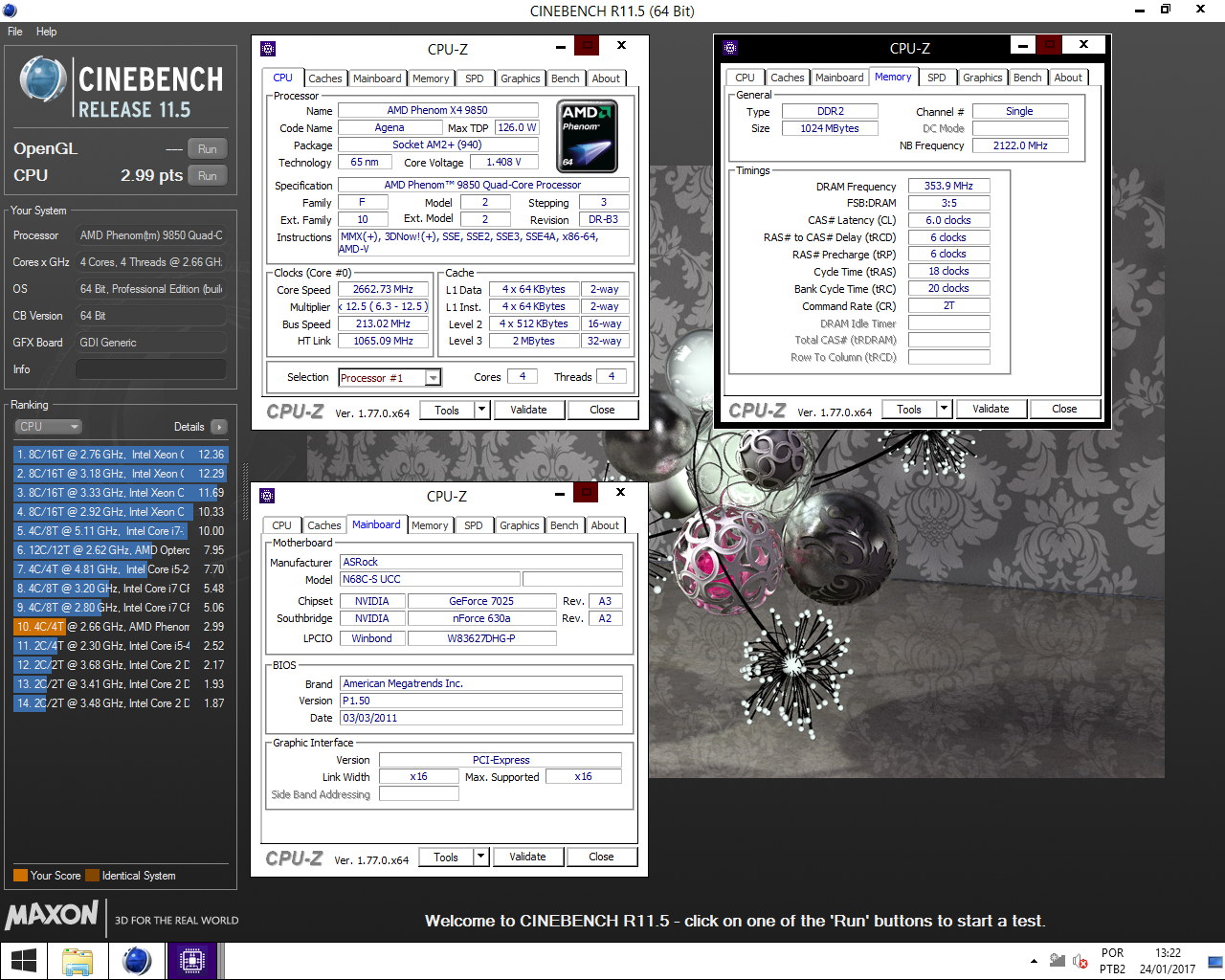Open About tab in Memory window
The height and width of the screenshot is (980, 1225).
pyautogui.click(x=1068, y=78)
